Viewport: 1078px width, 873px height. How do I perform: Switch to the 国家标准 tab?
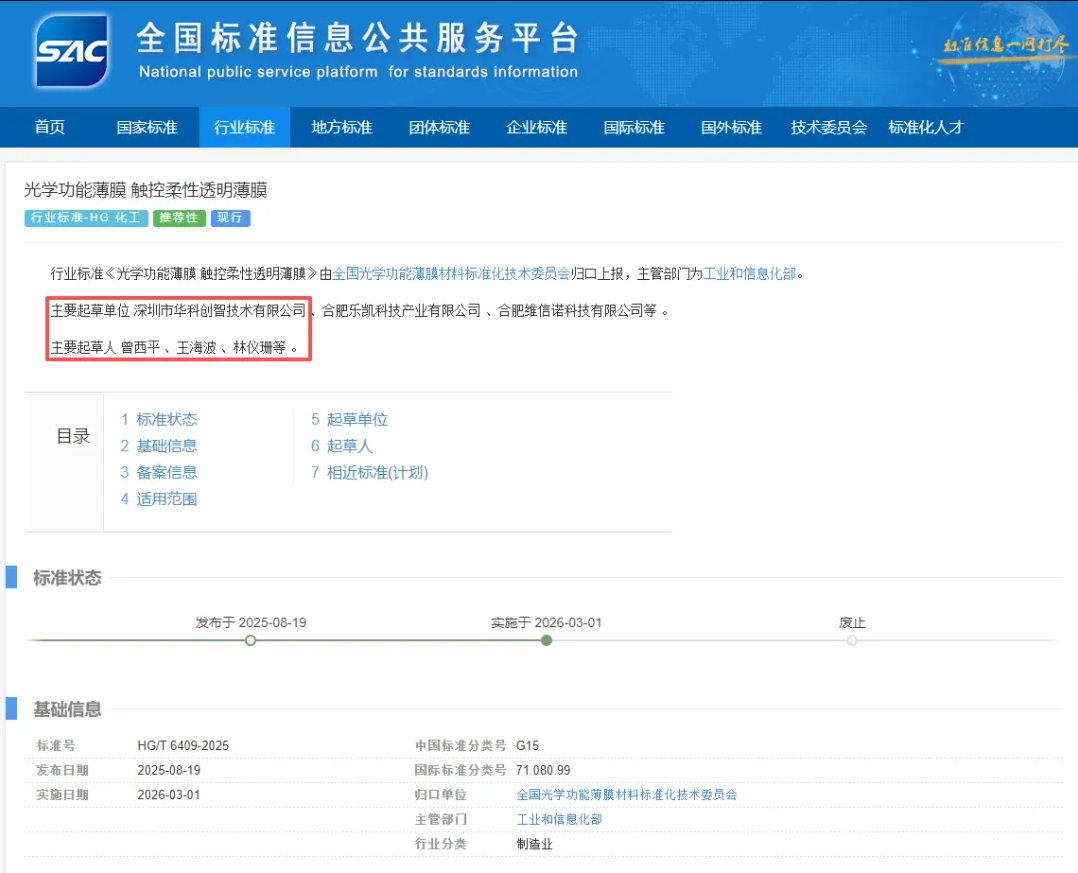(147, 127)
